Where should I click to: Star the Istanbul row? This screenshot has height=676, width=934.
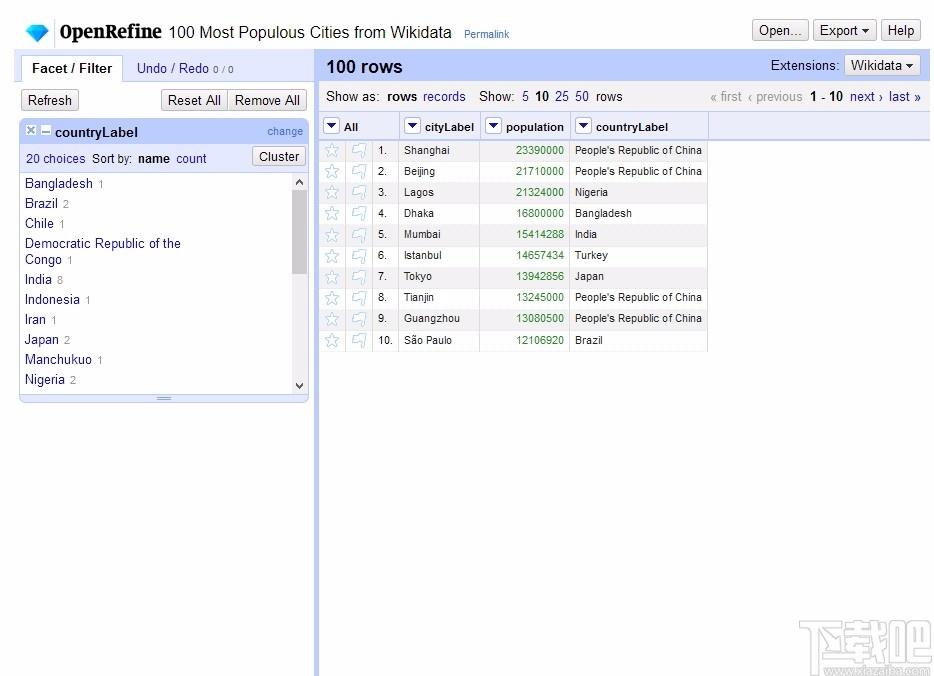pyautogui.click(x=332, y=256)
